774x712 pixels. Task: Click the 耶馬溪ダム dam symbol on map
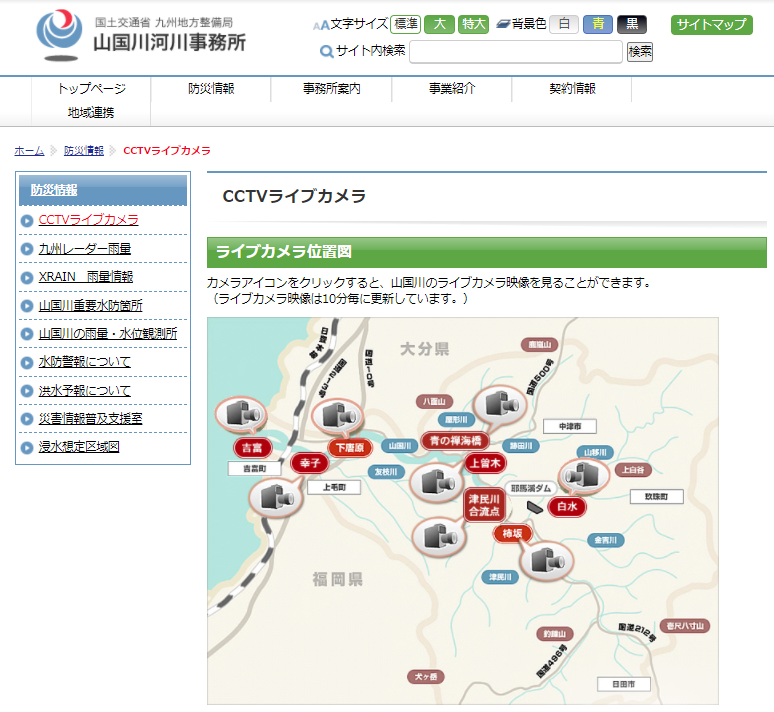point(534,507)
